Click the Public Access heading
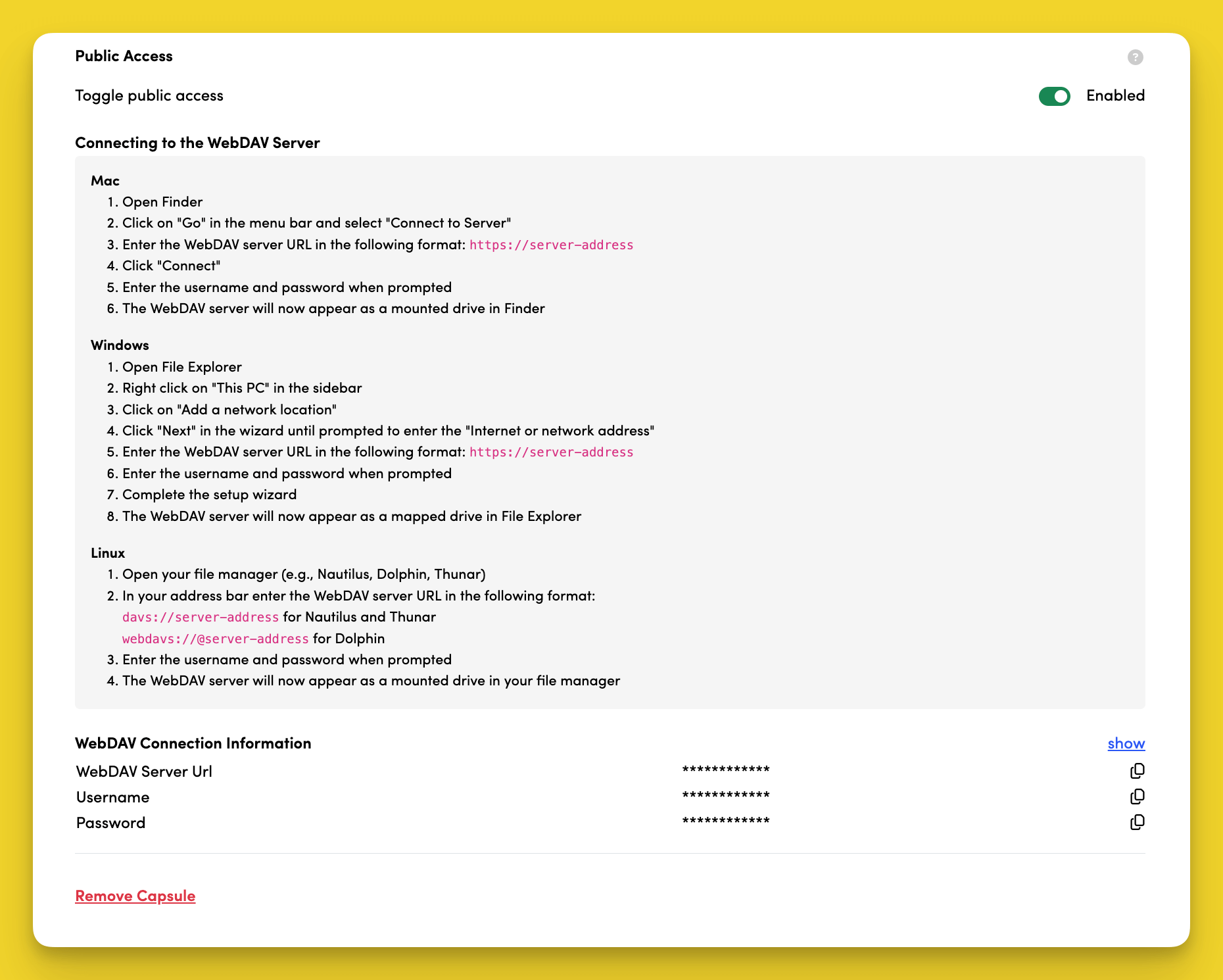Image resolution: width=1223 pixels, height=980 pixels. 124,56
